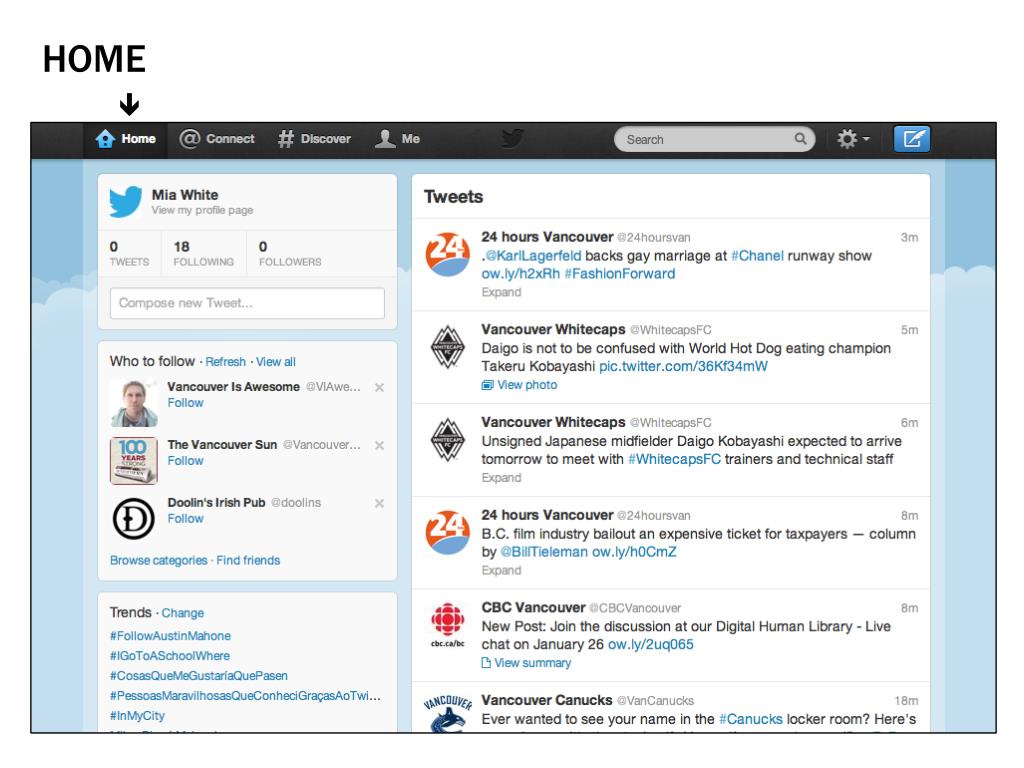Switch to the Connect tab

pos(217,139)
